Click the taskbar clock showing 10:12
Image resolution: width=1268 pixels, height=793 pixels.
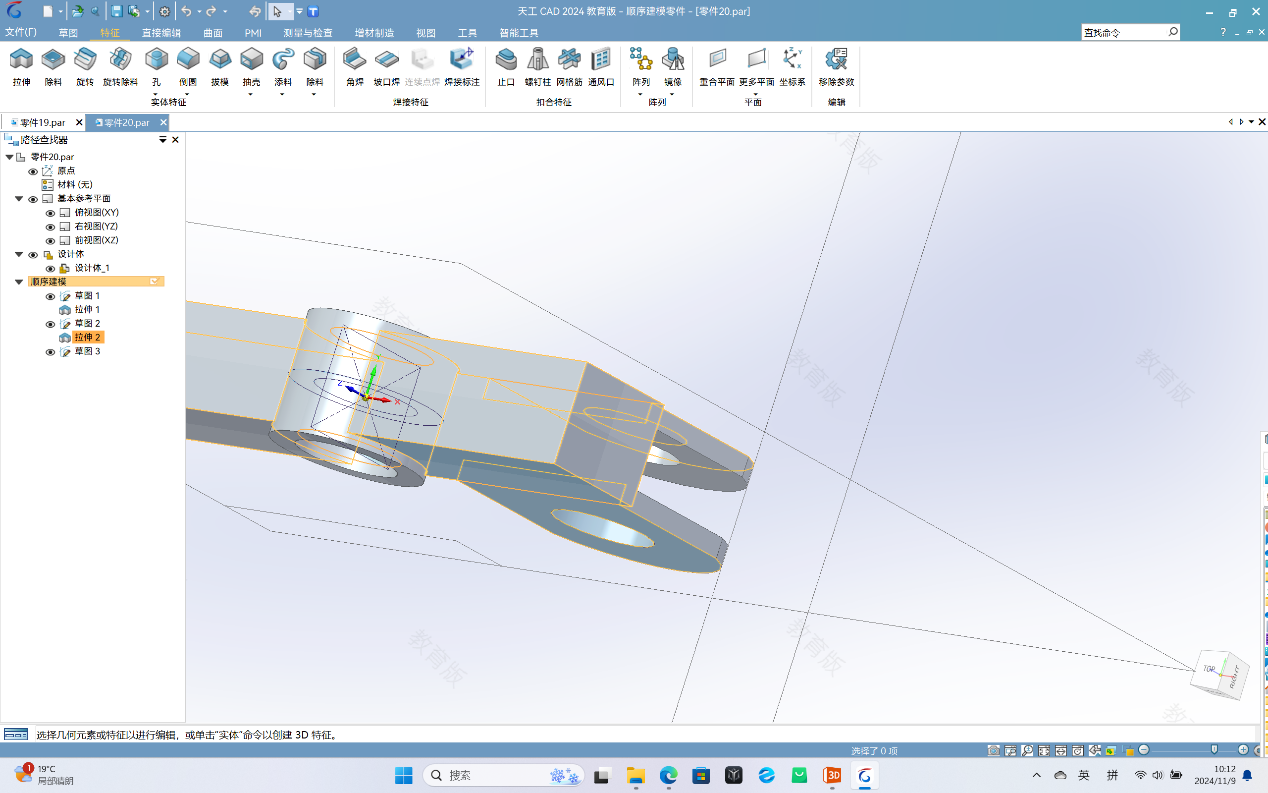pos(1216,775)
